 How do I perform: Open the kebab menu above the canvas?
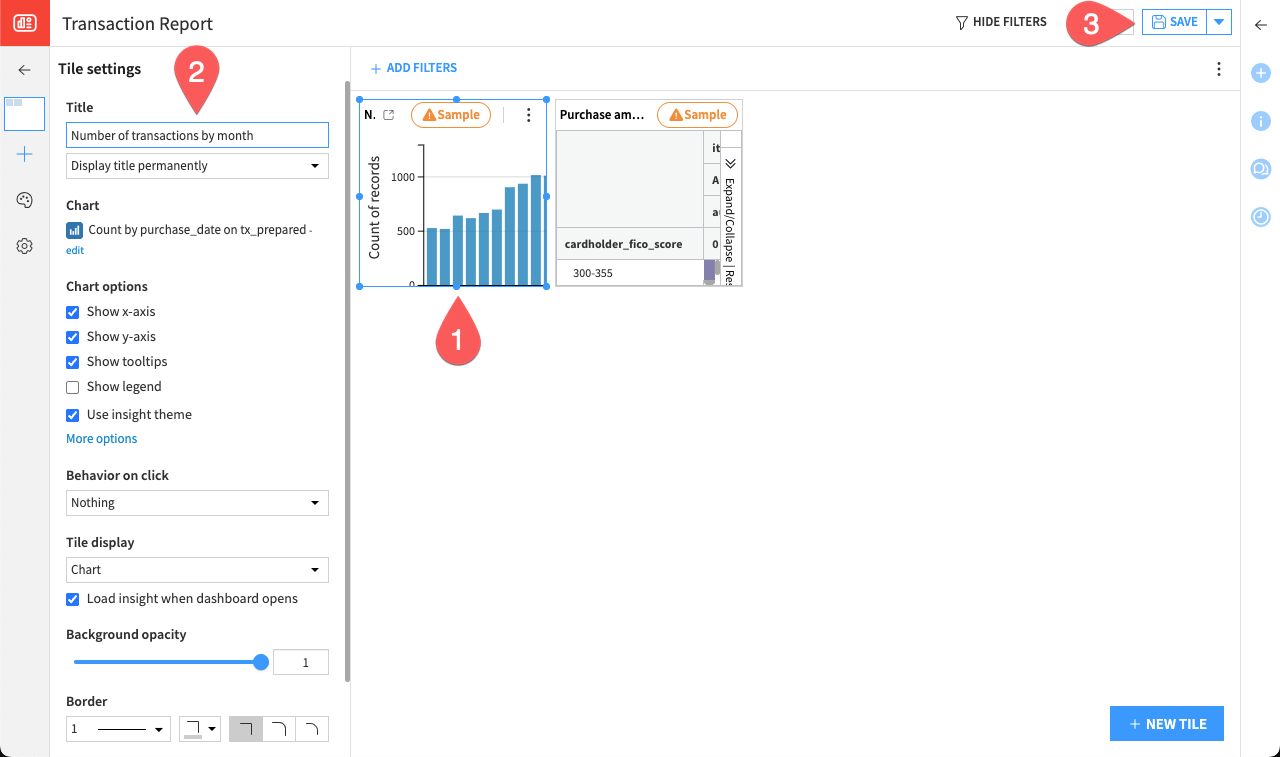(1218, 68)
